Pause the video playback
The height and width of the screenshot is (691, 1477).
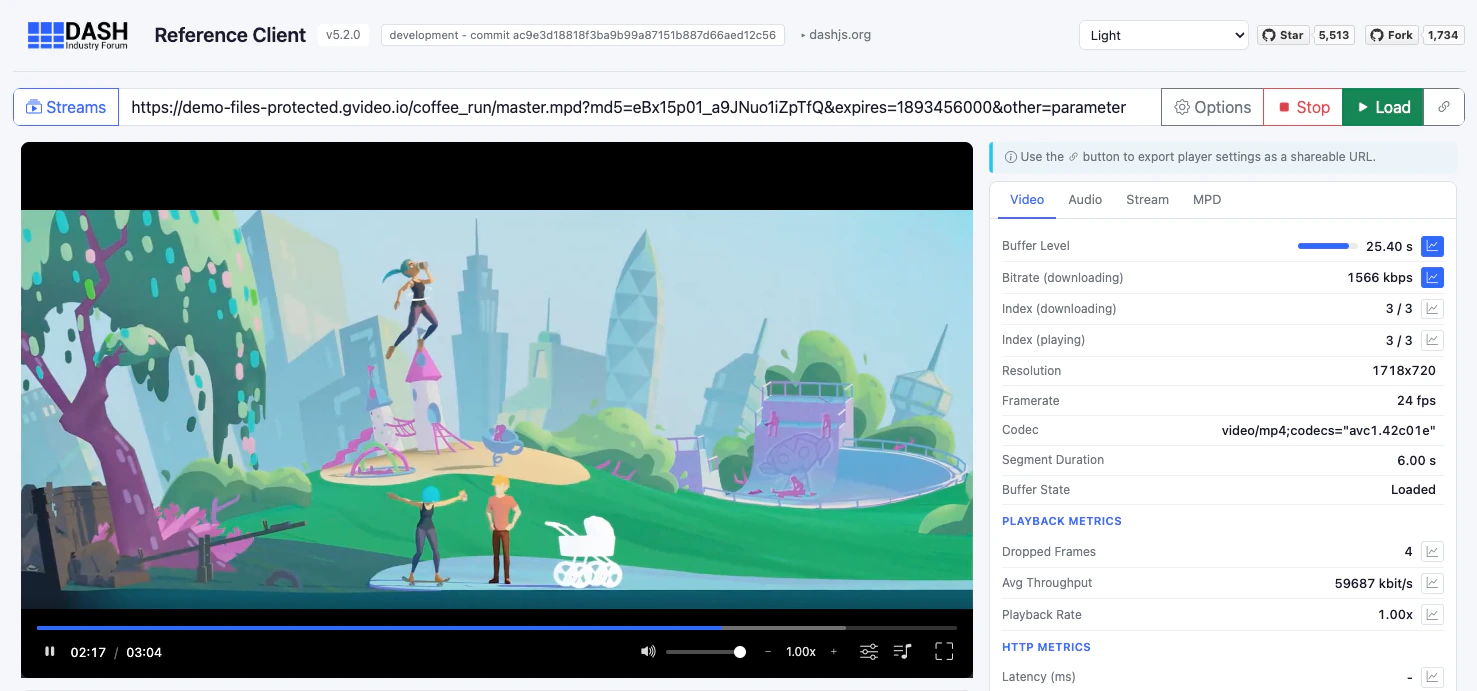tap(50, 652)
